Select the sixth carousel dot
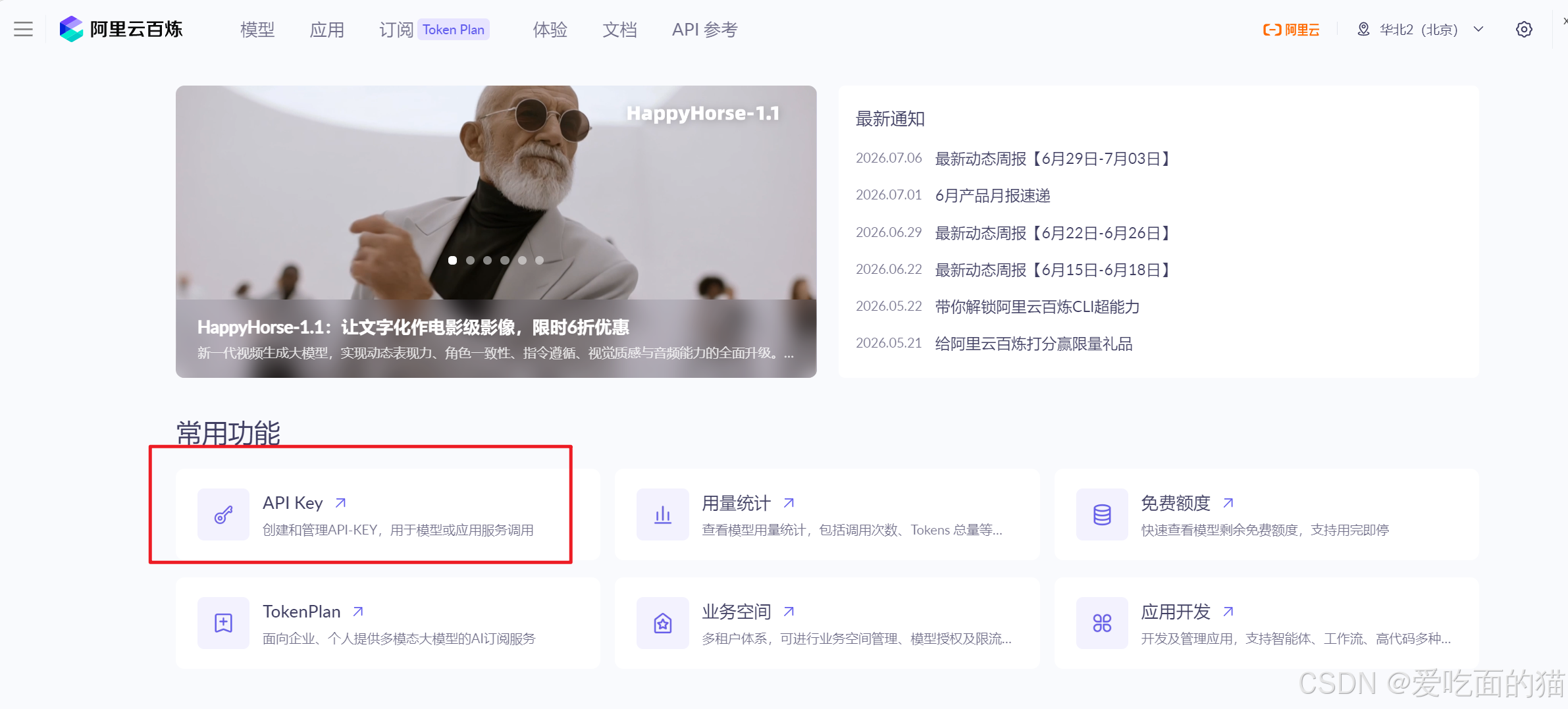 click(539, 260)
